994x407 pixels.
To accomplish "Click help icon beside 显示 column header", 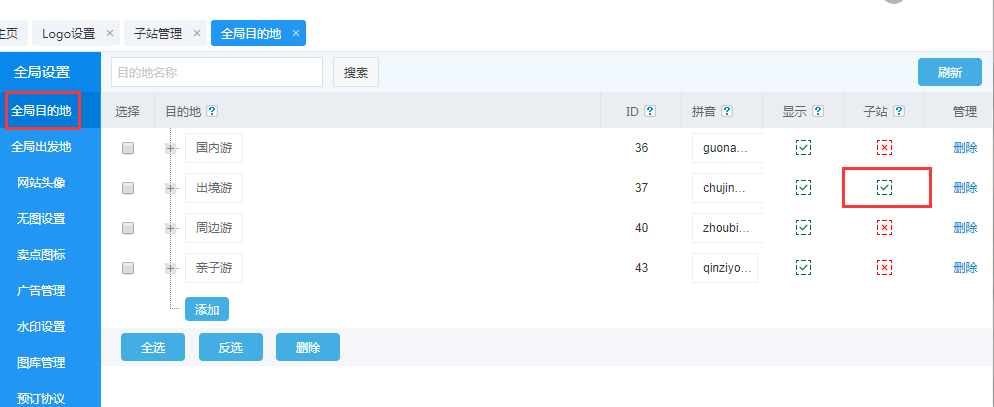I will click(x=818, y=112).
